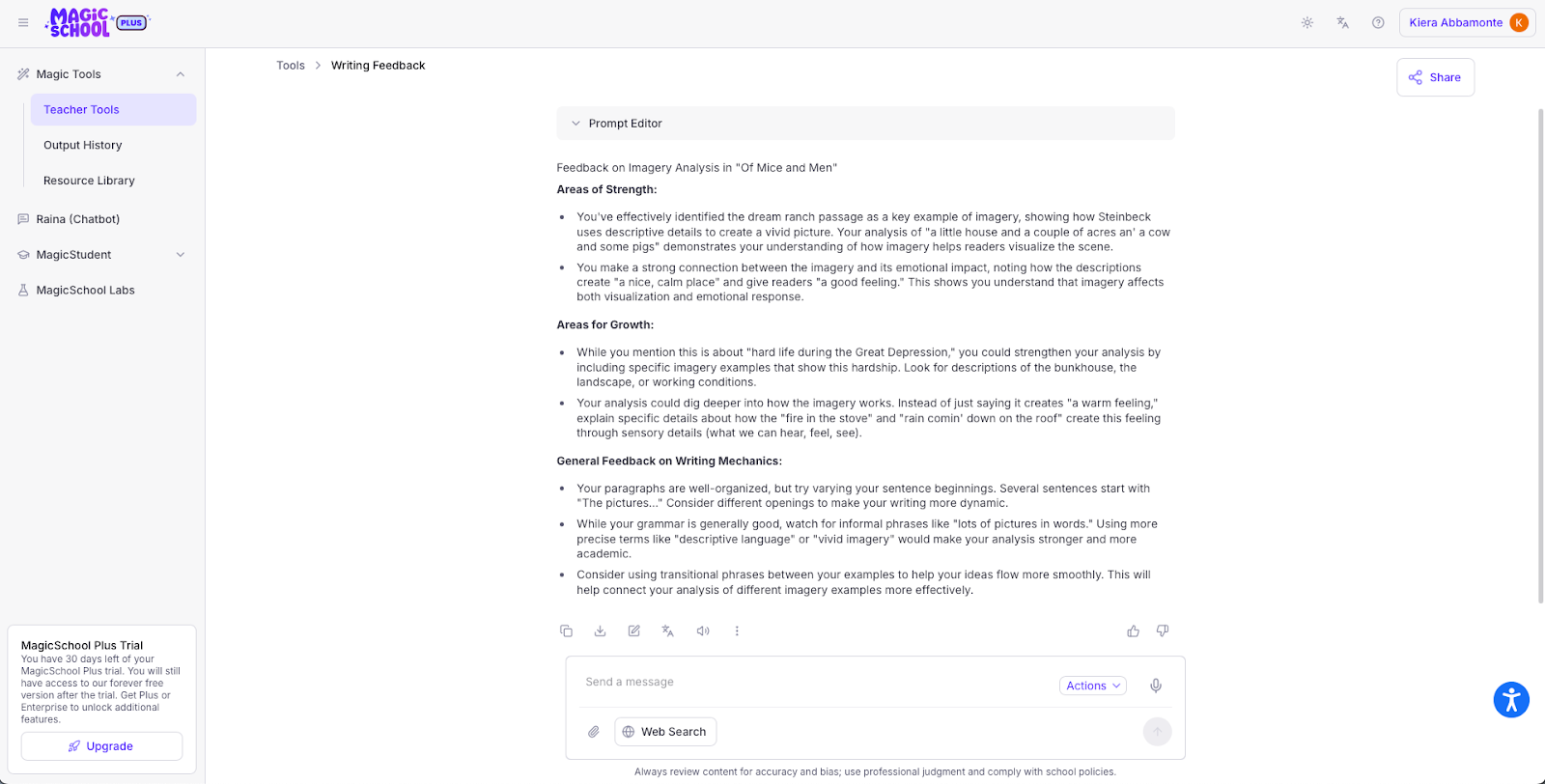Image resolution: width=1545 pixels, height=784 pixels.
Task: Open the Actions dropdown in the message box
Action: click(1091, 686)
